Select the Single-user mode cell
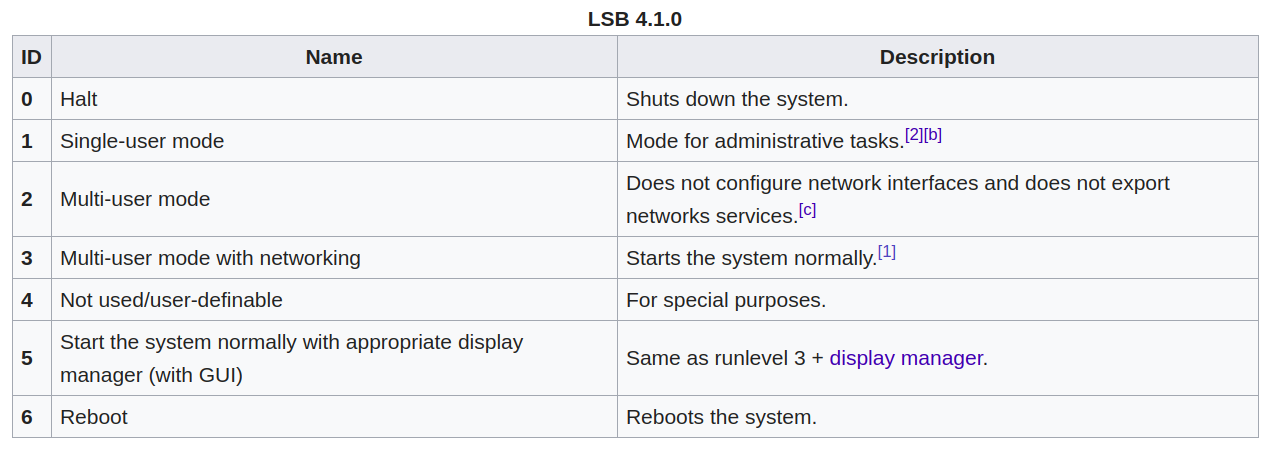The image size is (1278, 460). coord(334,141)
